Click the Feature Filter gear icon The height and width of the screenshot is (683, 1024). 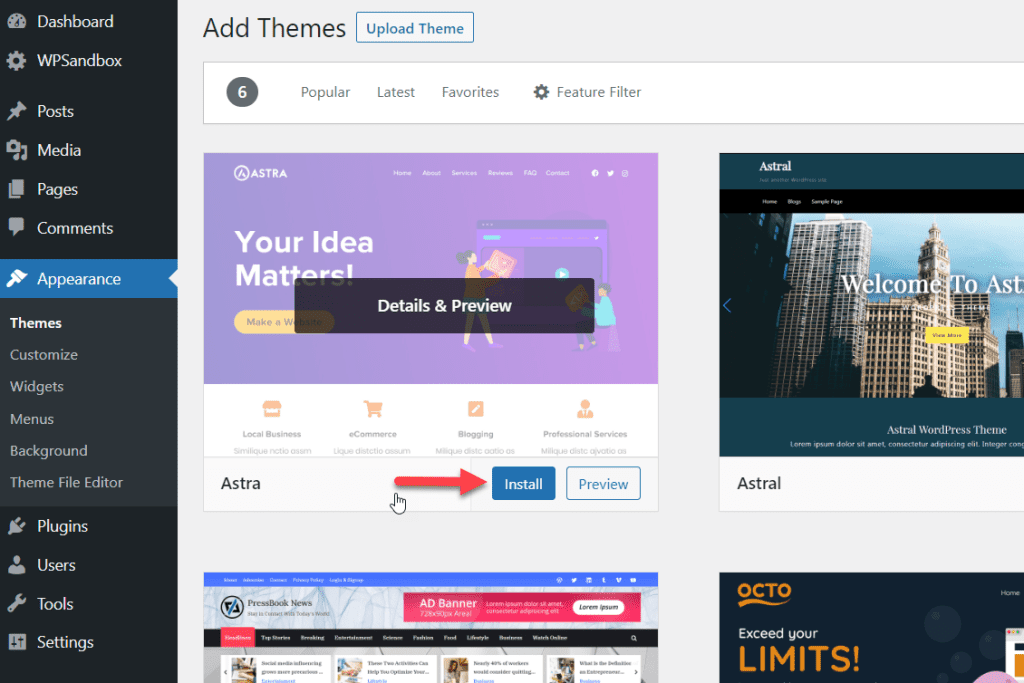(x=541, y=92)
